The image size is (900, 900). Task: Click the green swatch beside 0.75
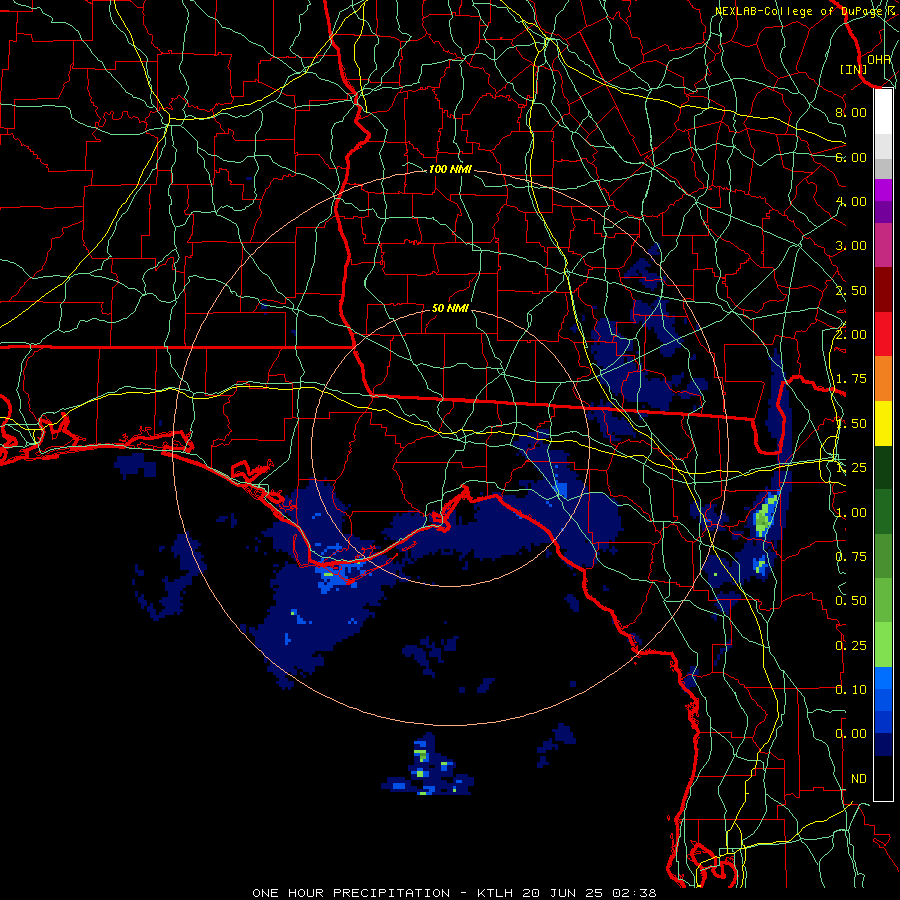(883, 557)
